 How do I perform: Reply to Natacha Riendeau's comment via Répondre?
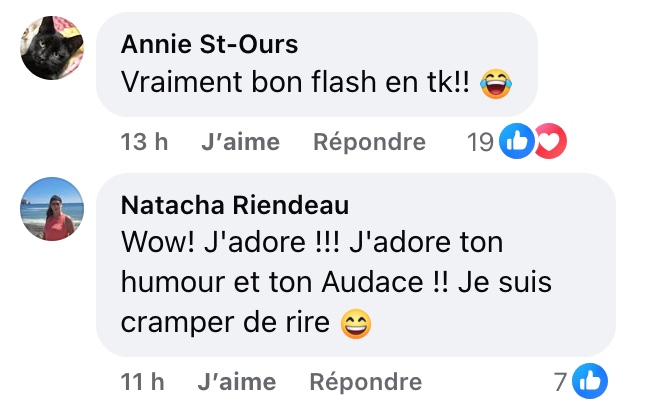(366, 381)
